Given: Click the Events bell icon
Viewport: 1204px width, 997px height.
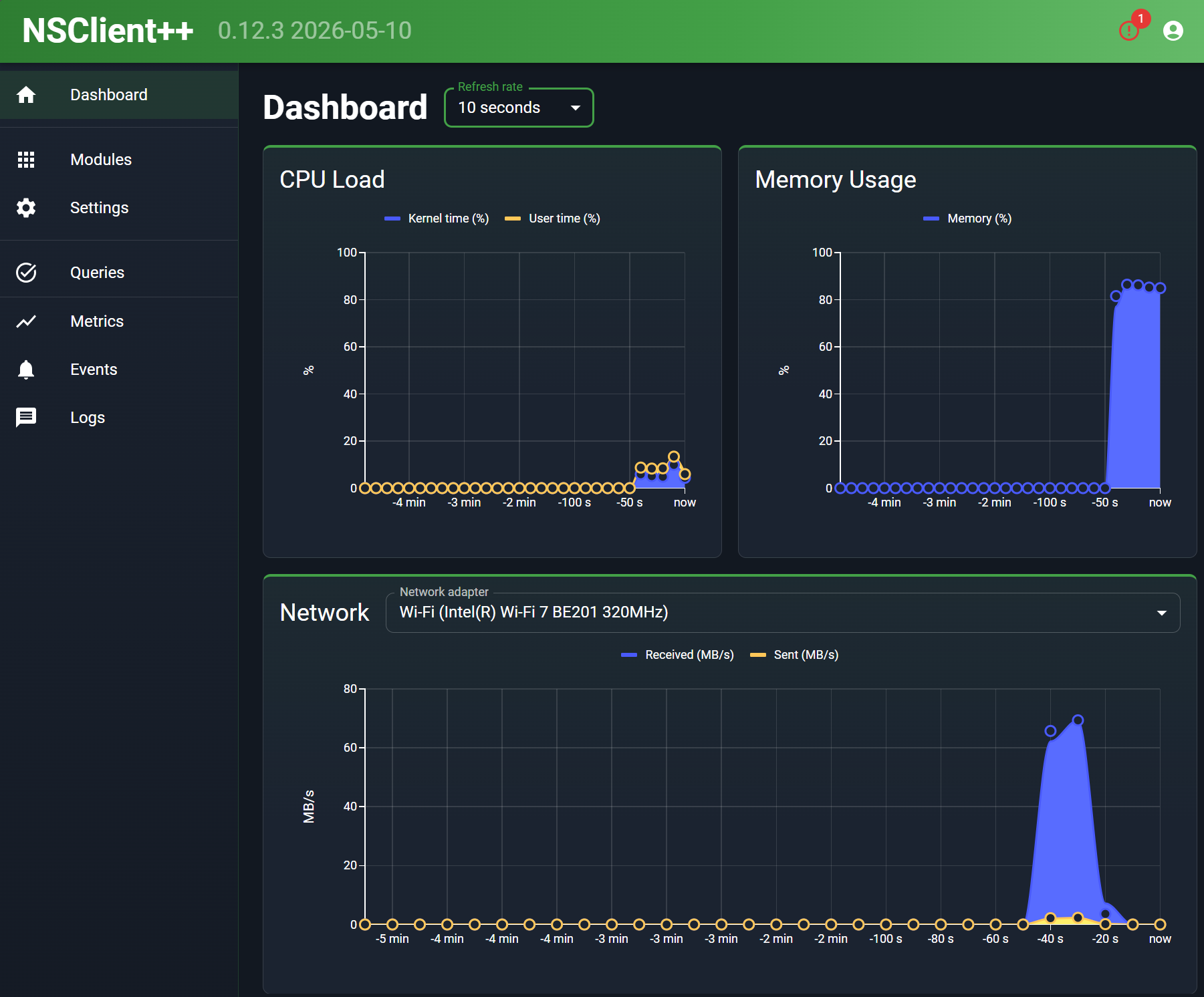Looking at the screenshot, I should pos(26,370).
